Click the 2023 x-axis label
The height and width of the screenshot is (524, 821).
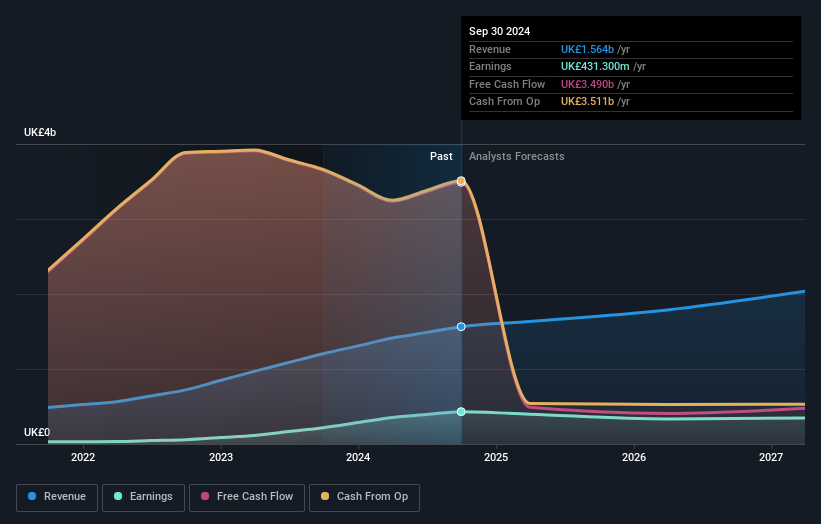coord(221,458)
